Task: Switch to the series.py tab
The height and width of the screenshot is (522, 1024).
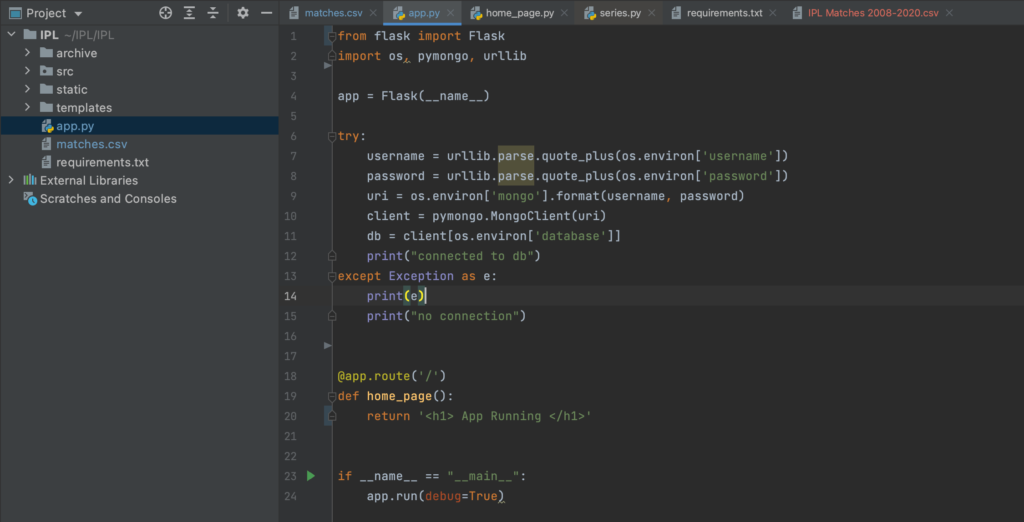Action: 619,14
